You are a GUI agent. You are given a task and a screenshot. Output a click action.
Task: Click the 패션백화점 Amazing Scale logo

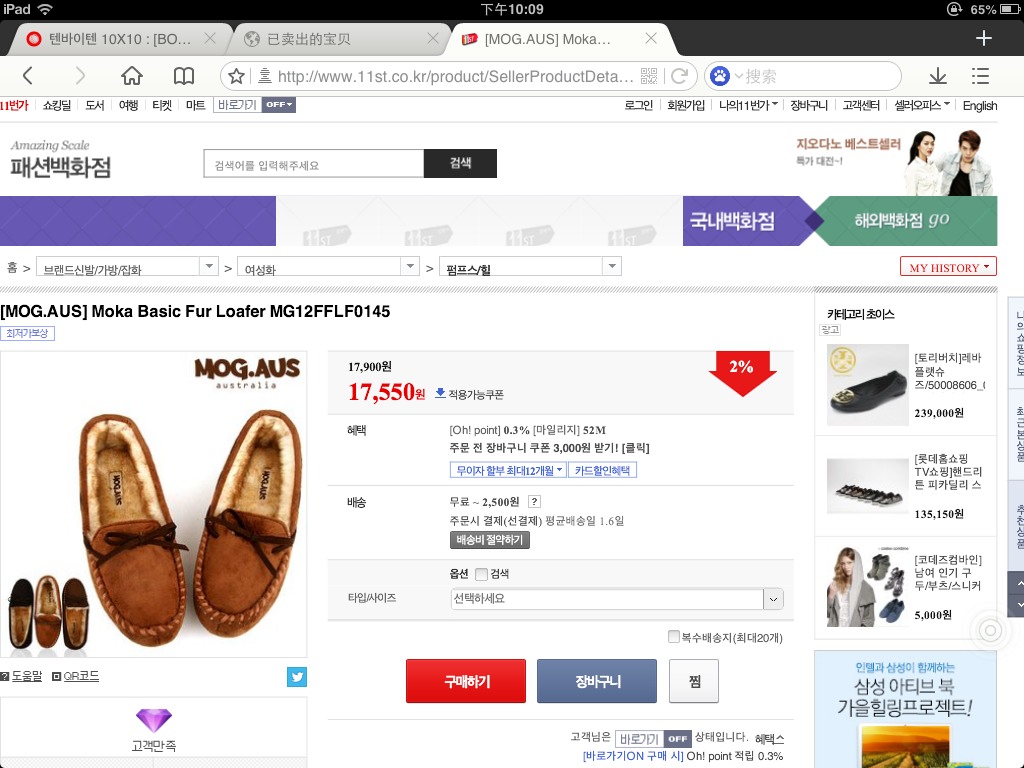(60, 159)
